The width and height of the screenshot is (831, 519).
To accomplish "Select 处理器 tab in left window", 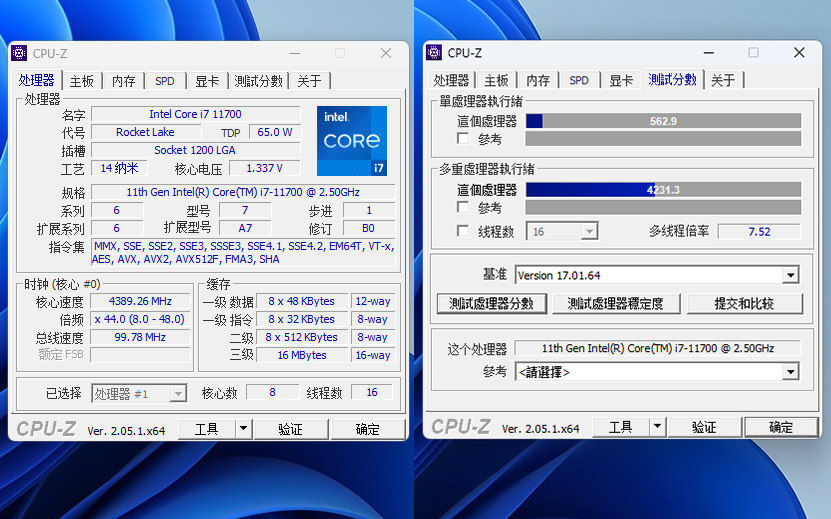I will (x=36, y=81).
